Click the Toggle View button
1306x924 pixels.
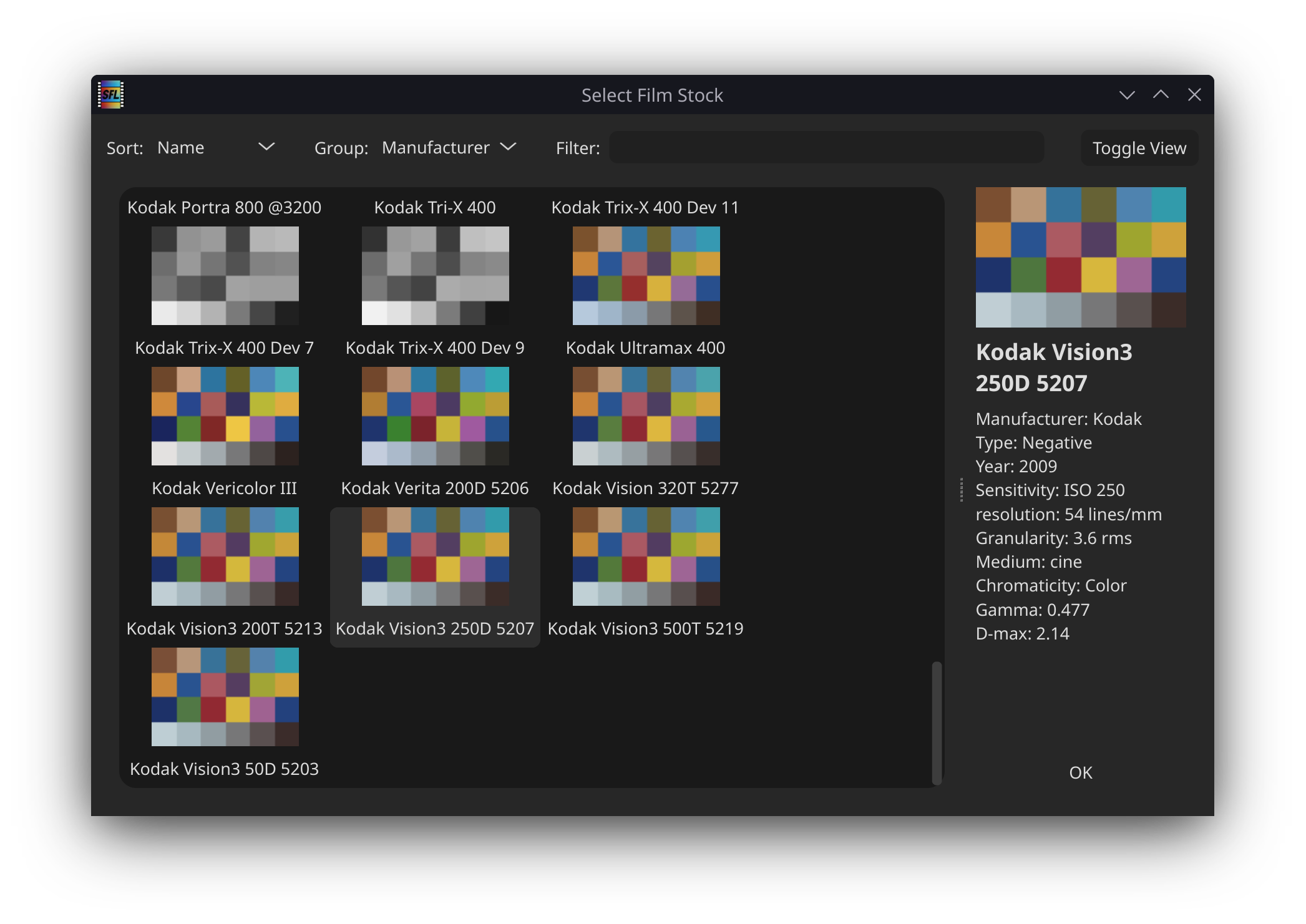click(1139, 148)
